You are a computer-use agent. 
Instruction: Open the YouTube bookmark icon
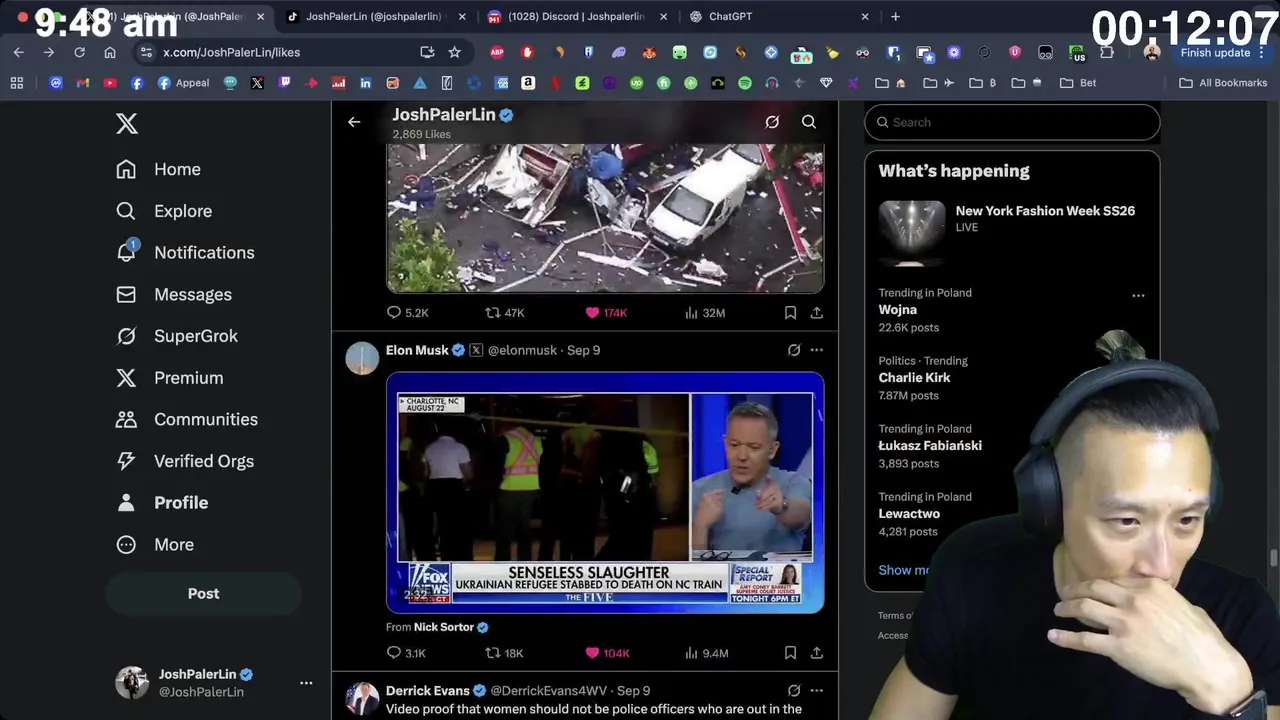tap(110, 83)
